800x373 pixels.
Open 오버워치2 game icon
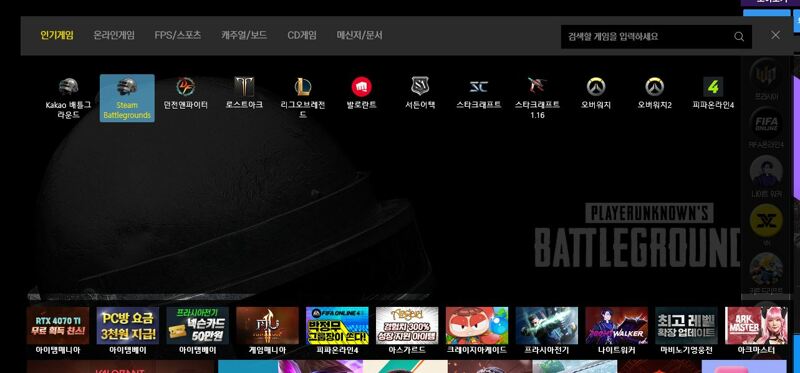coord(654,94)
